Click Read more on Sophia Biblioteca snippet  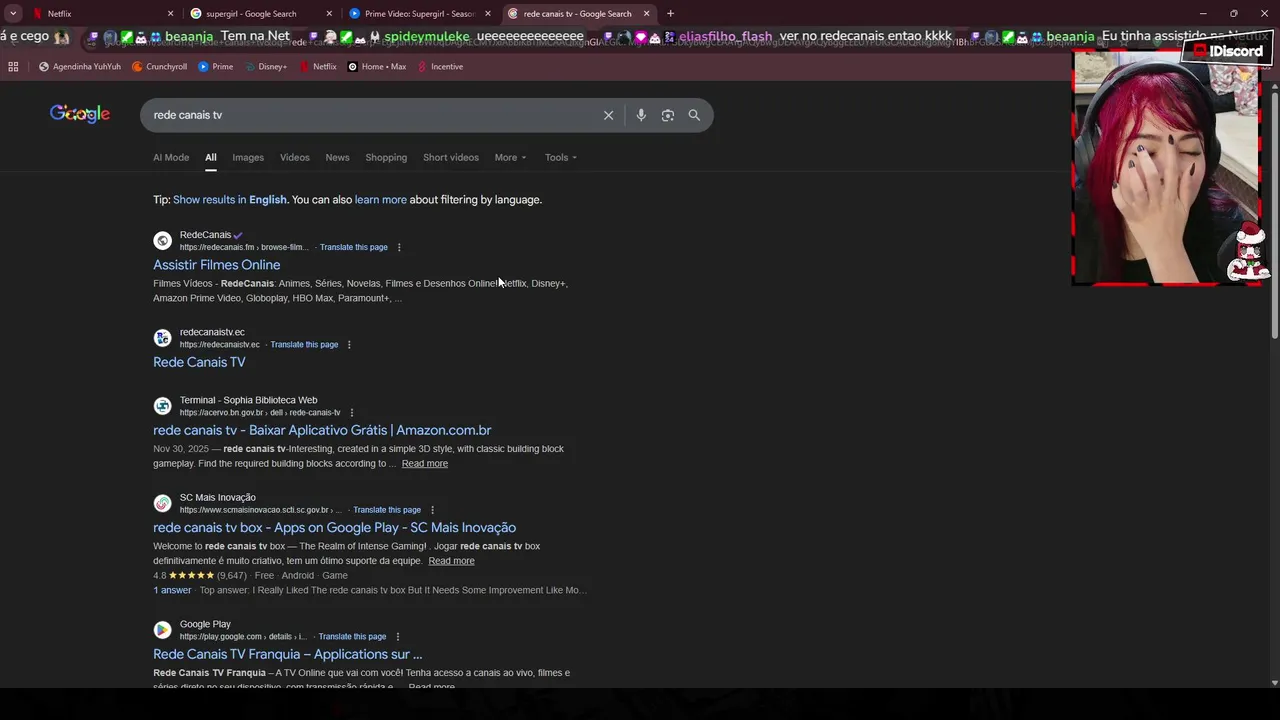click(x=425, y=464)
